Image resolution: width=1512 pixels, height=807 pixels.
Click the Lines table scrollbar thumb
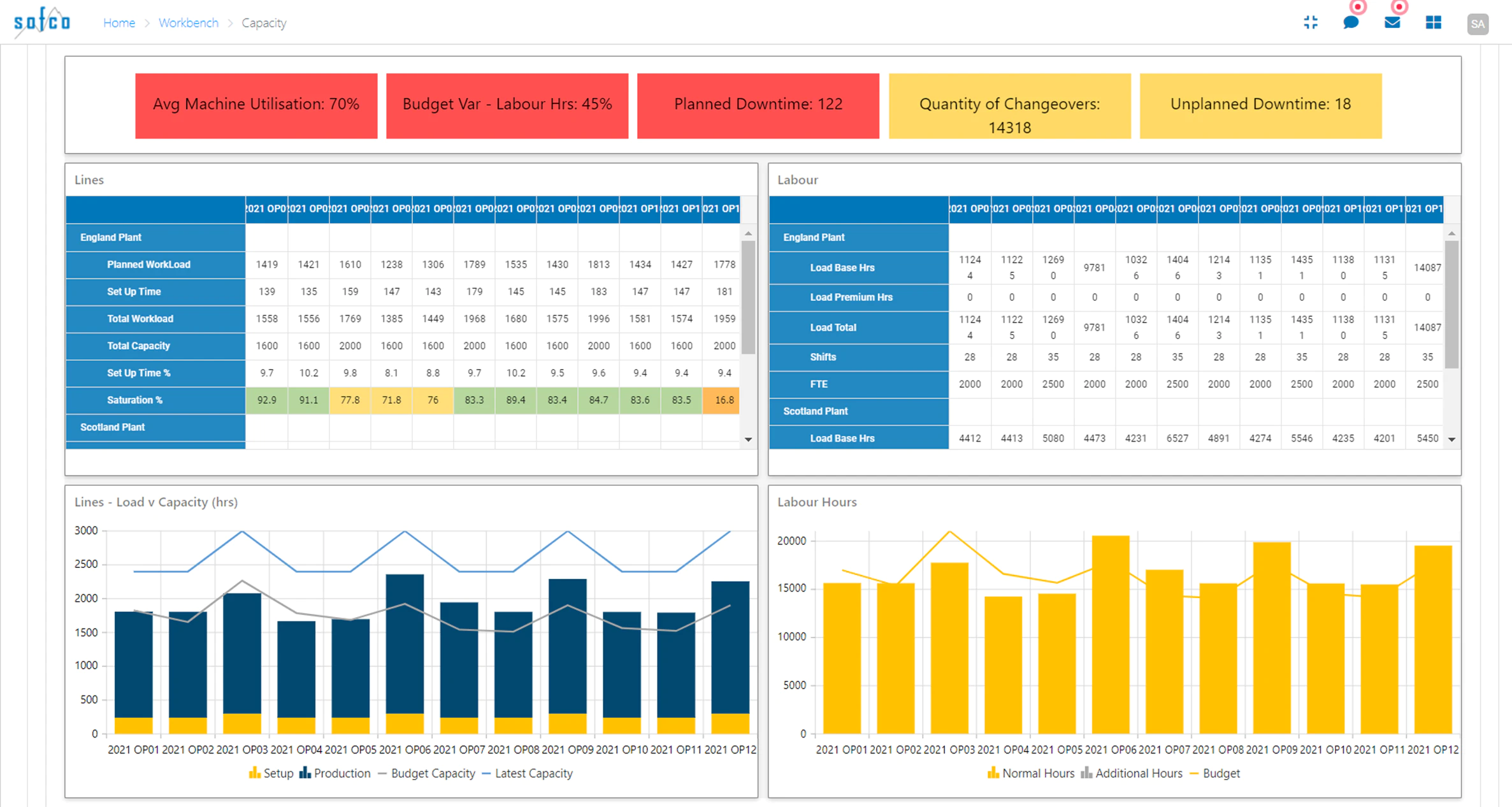[749, 297]
